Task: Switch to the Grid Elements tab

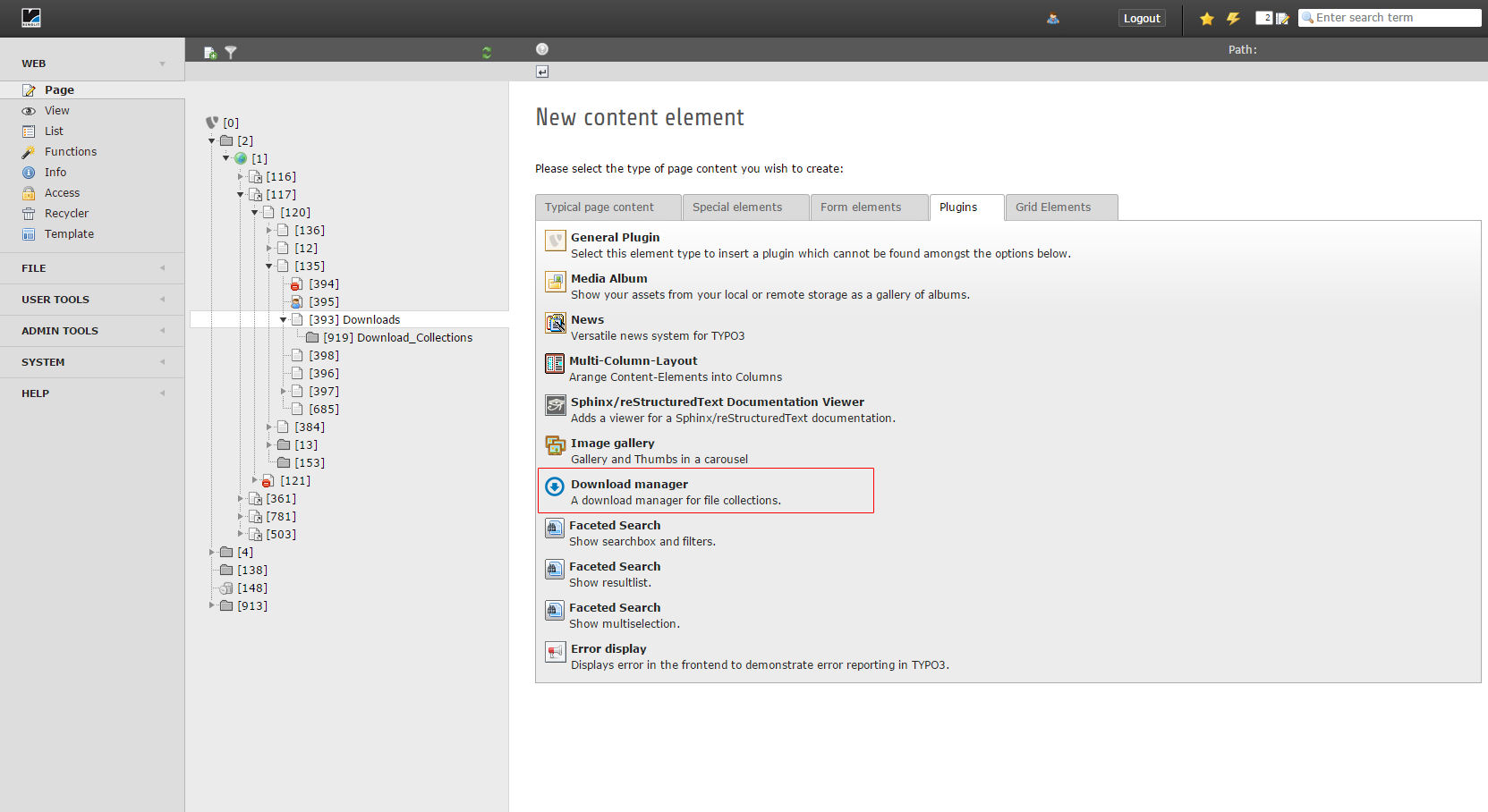Action: 1053,207
